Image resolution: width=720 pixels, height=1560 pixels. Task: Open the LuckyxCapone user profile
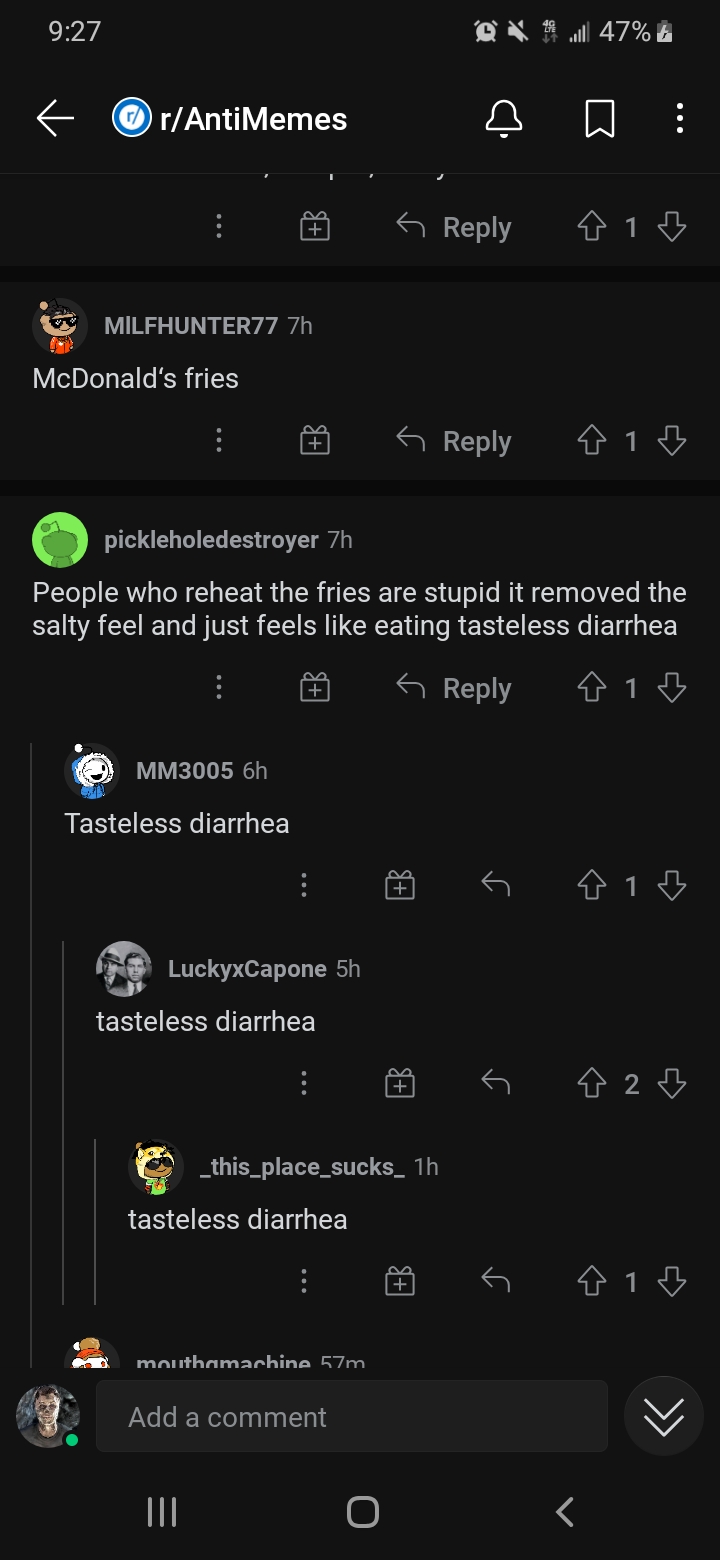pos(246,969)
